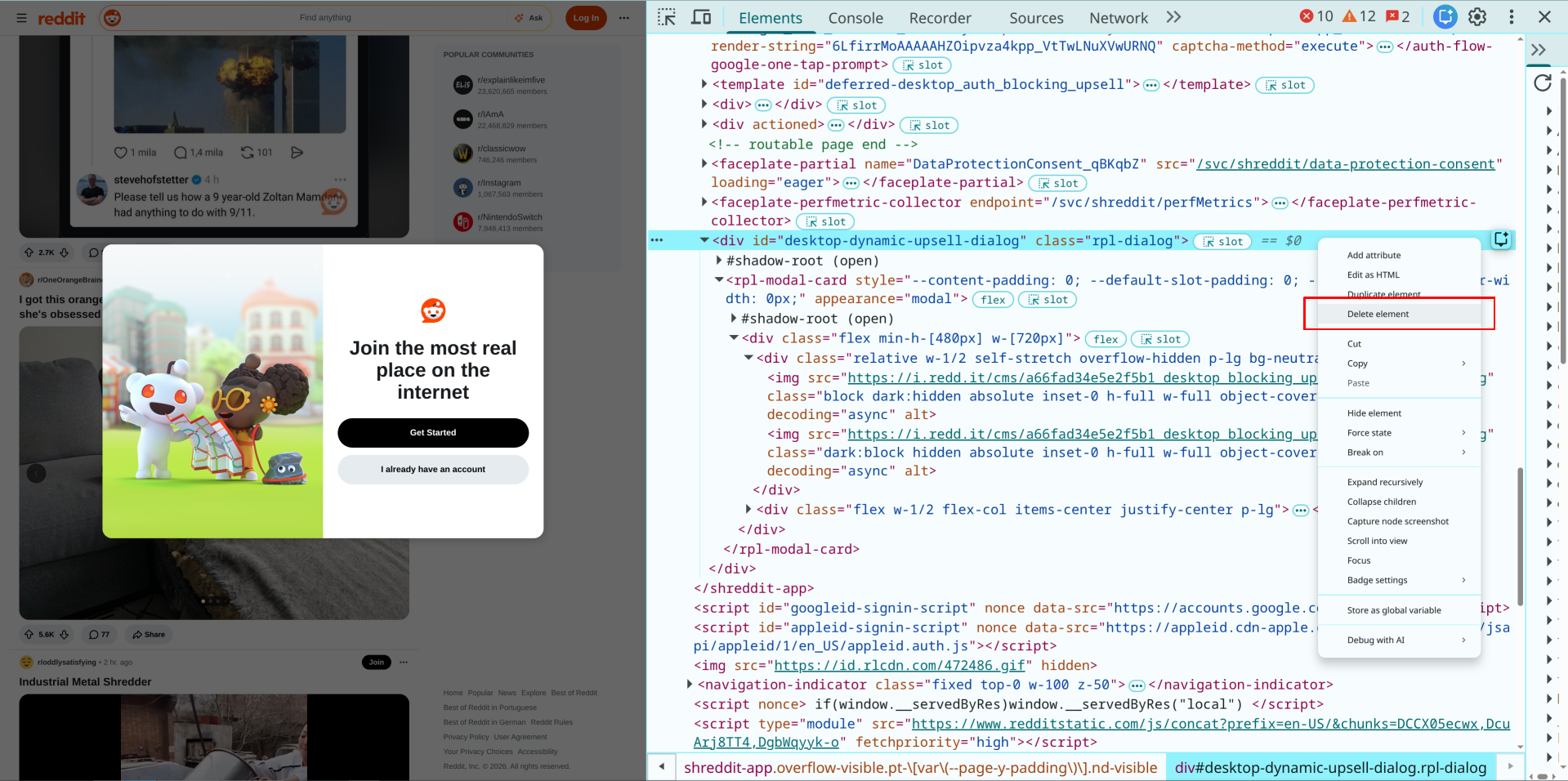Join the r/oddlysatisfying community
This screenshot has width=1568, height=781.
point(377,663)
